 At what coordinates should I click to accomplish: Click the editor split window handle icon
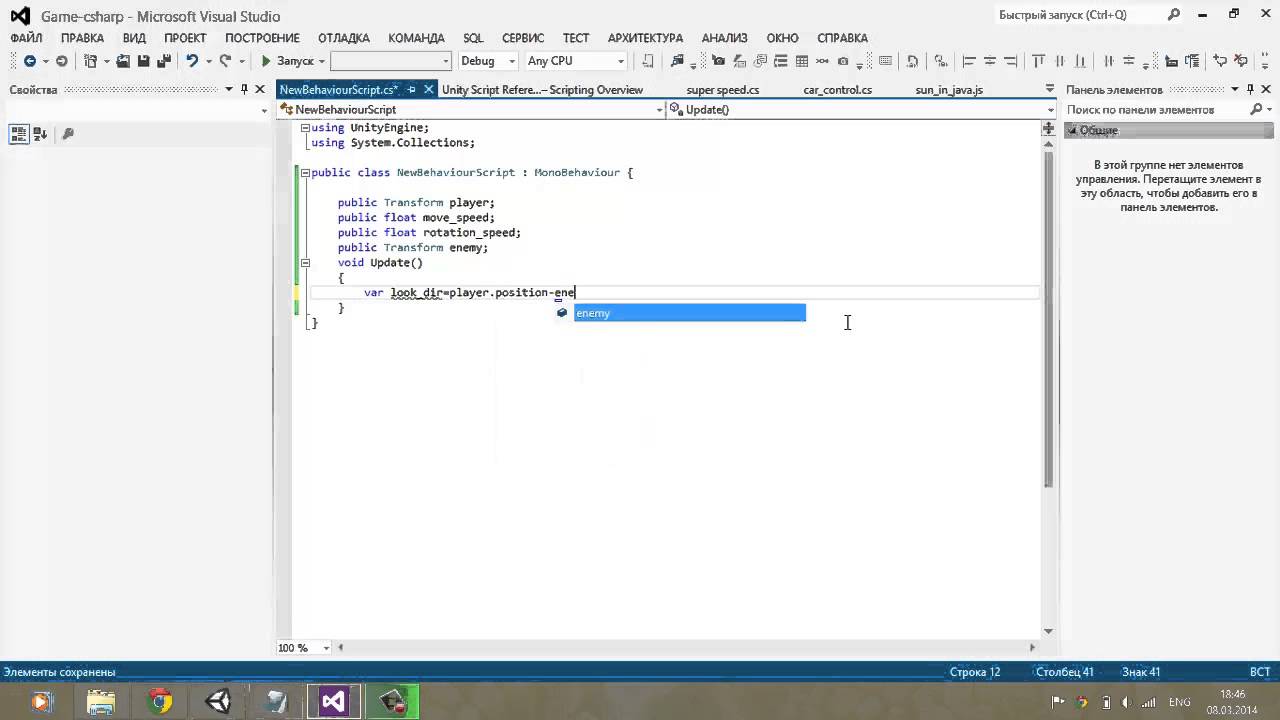click(1048, 128)
